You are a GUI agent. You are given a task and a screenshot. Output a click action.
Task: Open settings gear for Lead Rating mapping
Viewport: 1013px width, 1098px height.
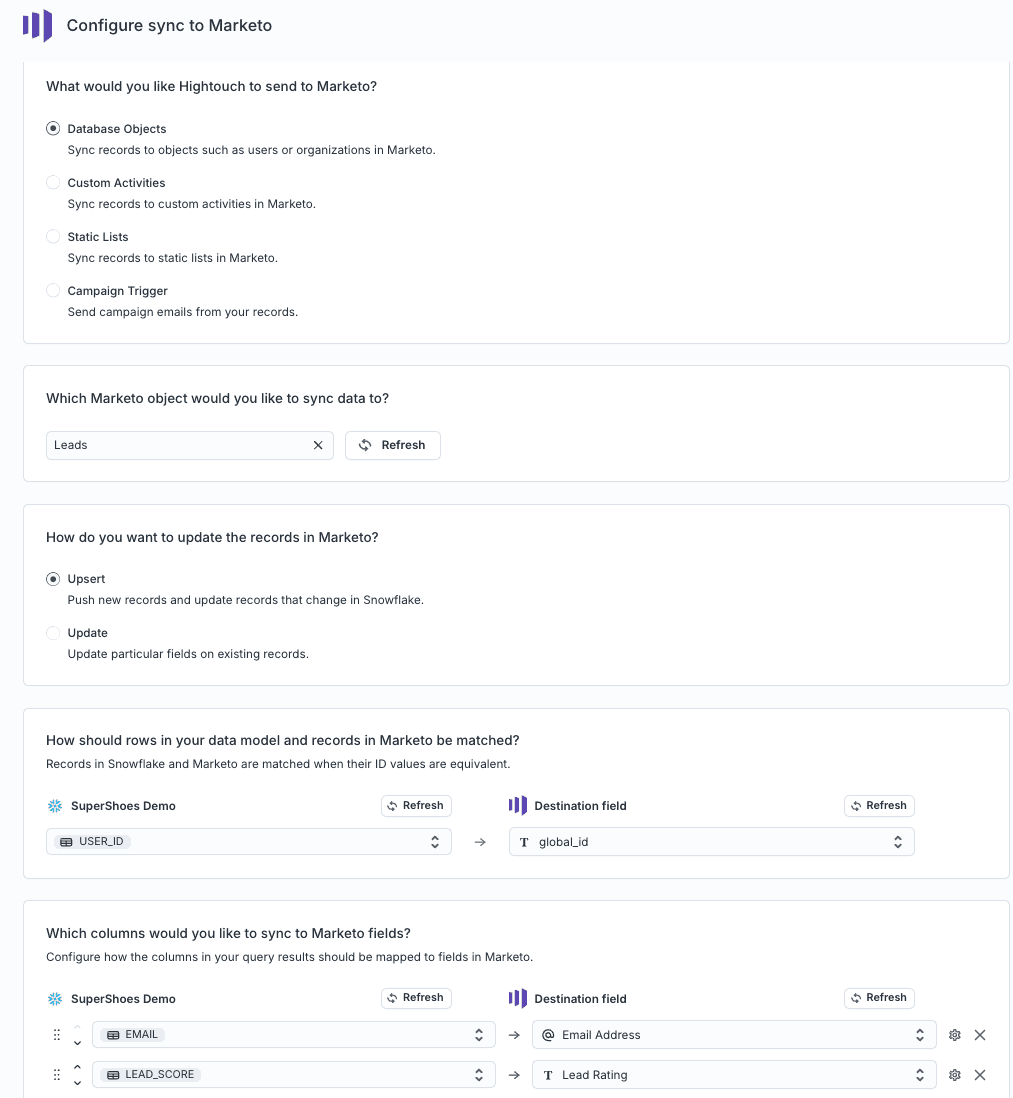(955, 1075)
